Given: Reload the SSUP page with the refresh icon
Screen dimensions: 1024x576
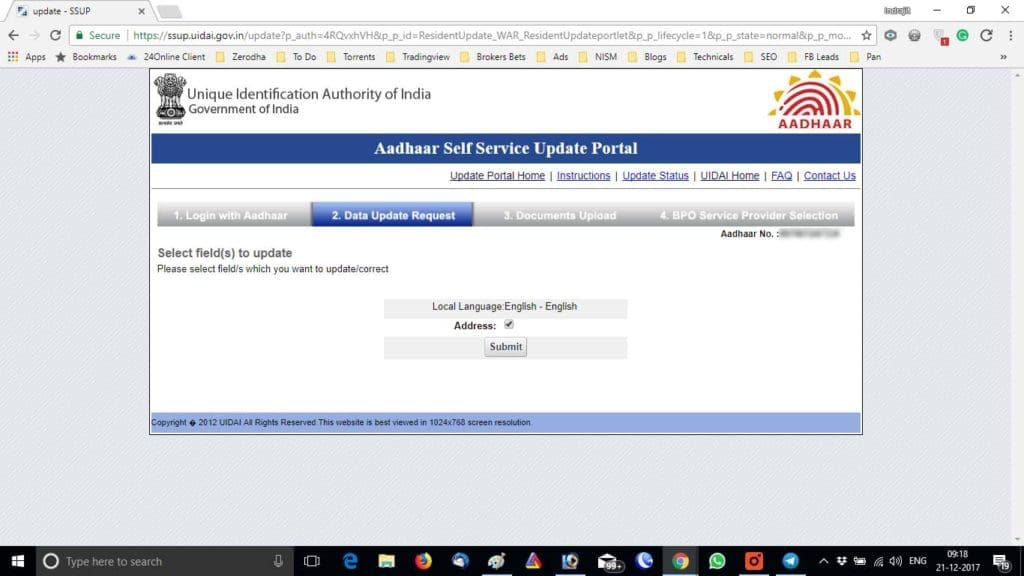Looking at the screenshot, I should (58, 33).
